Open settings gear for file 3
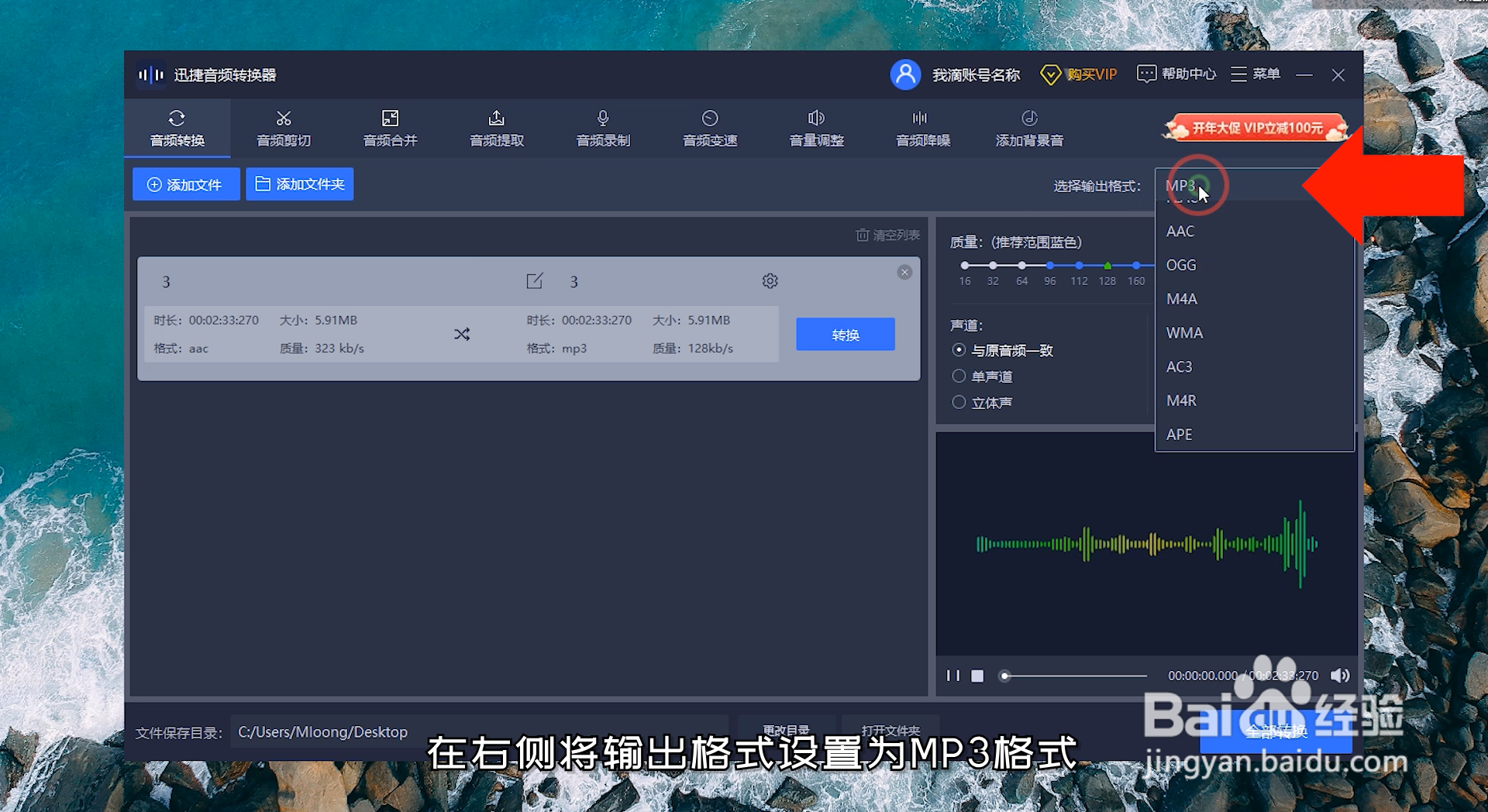The height and width of the screenshot is (812, 1488). coord(770,280)
